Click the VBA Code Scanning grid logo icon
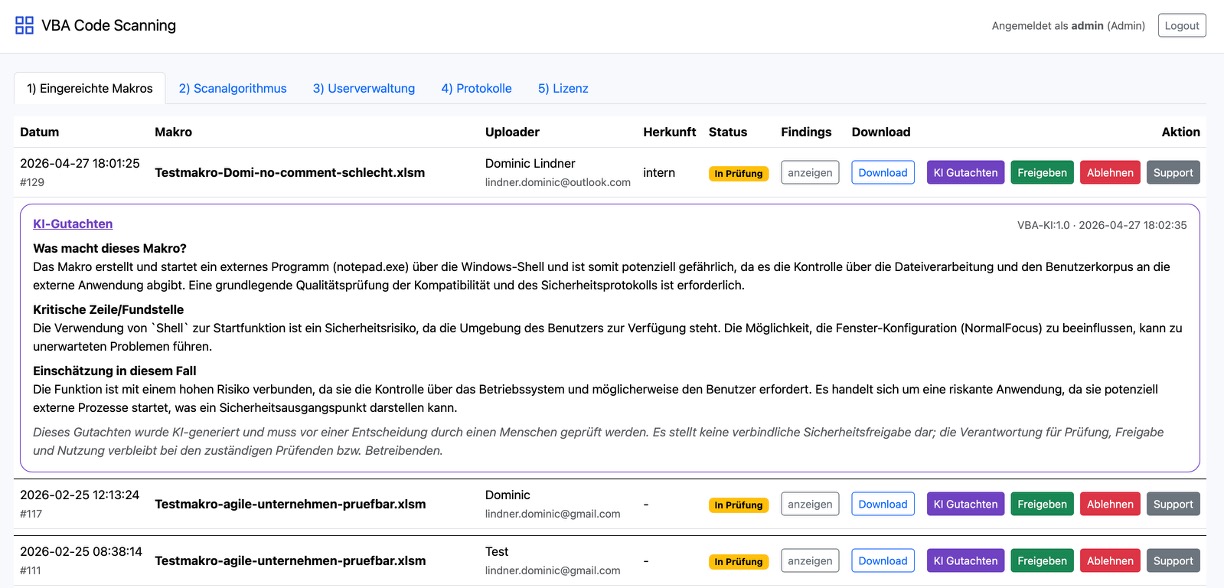This screenshot has height=588, width=1224. pyautogui.click(x=24, y=26)
